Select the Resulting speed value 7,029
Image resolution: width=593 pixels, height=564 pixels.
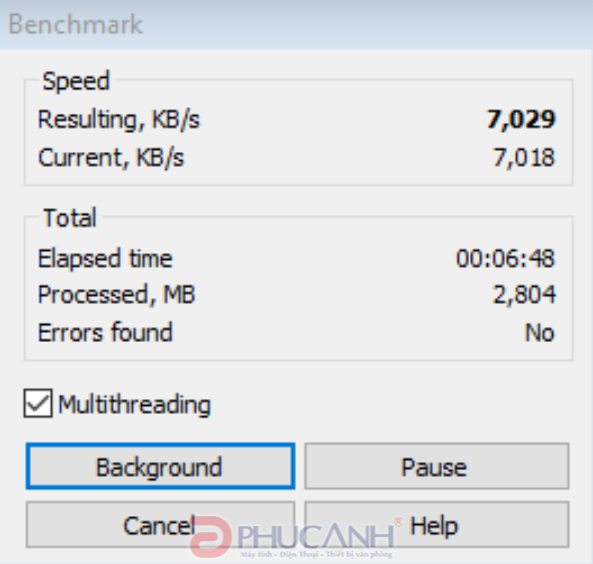pos(521,120)
